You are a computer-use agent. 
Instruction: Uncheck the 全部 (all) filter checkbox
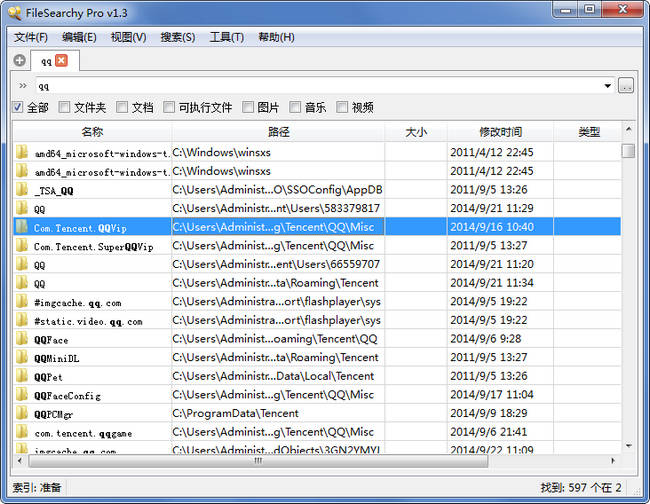tap(18, 107)
